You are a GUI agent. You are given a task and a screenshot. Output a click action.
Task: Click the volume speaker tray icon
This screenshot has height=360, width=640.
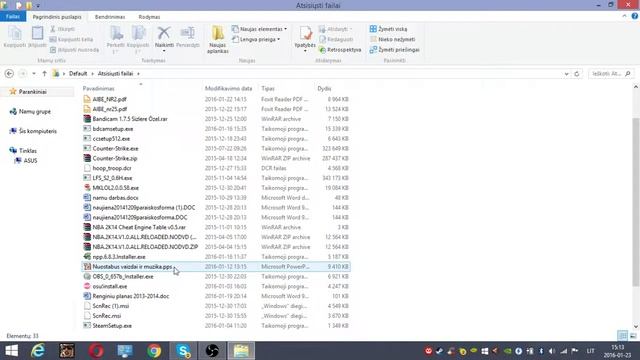[552, 351]
